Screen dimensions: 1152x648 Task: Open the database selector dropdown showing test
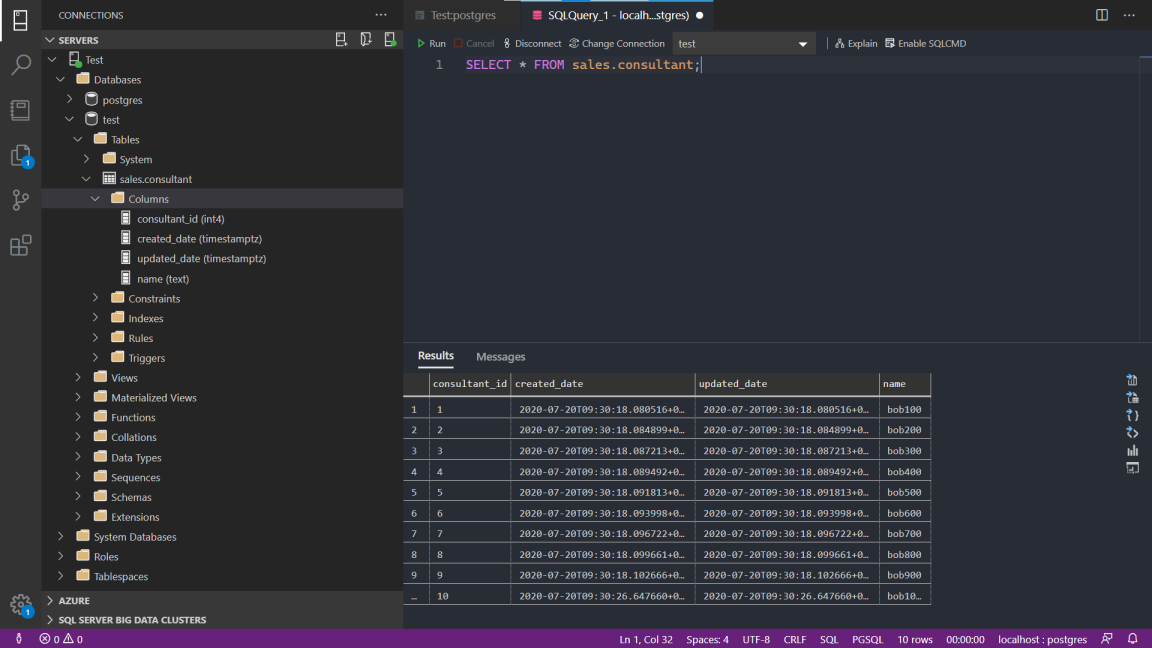tap(743, 43)
